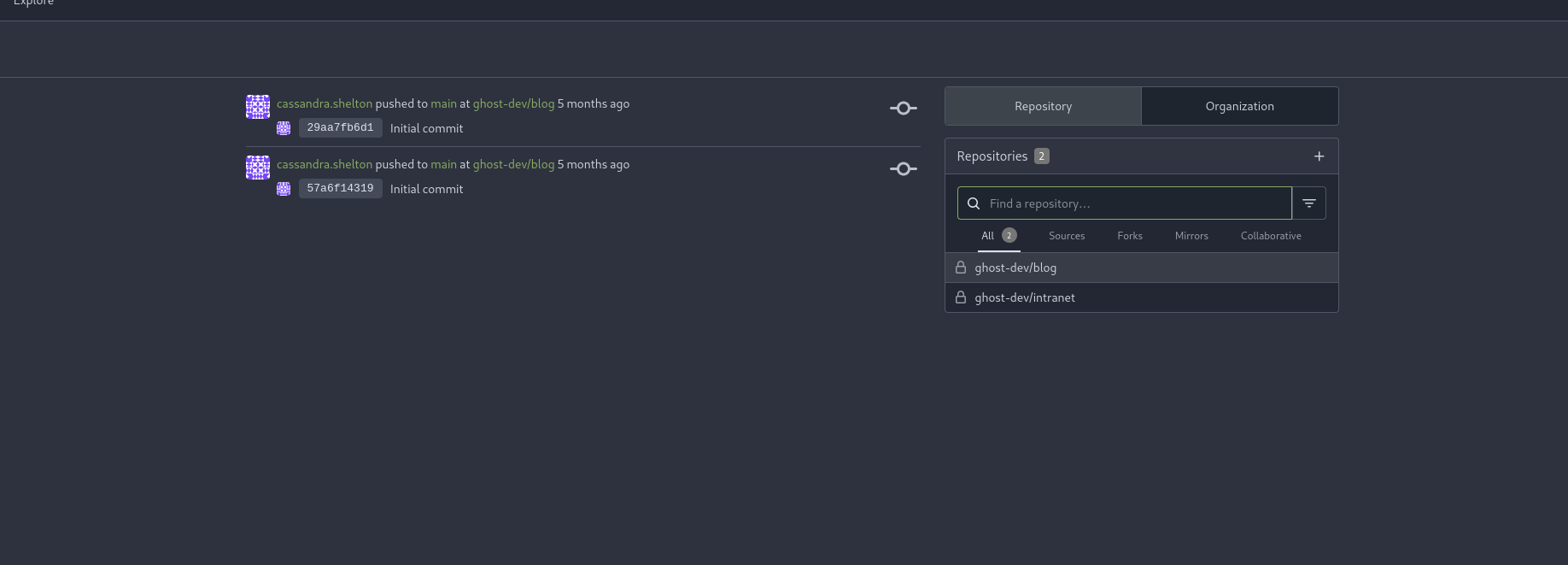1568x565 pixels.
Task: Select the Repository tab
Action: (1043, 106)
